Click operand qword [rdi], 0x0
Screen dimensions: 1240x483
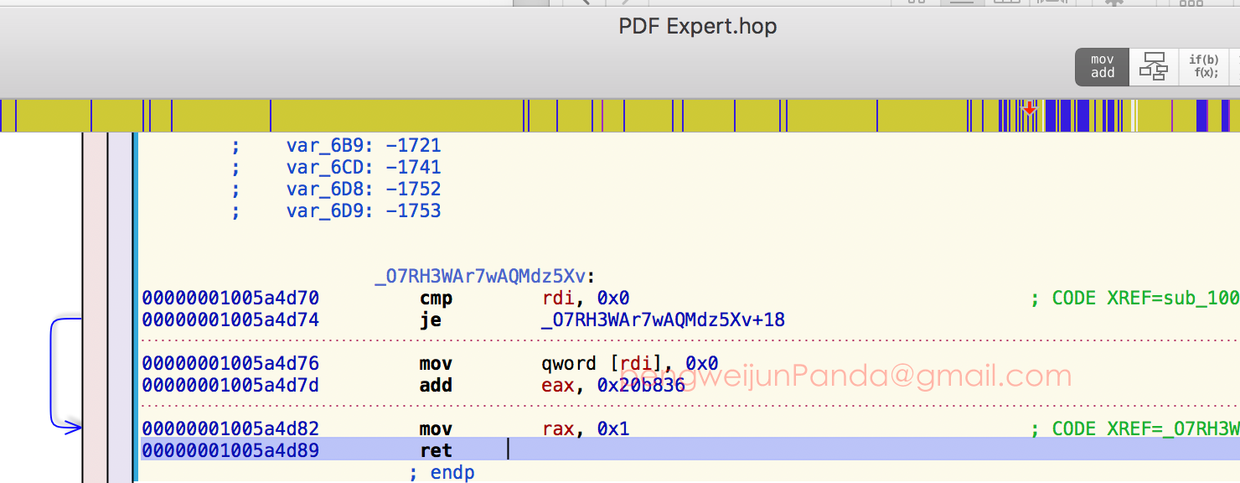pos(629,364)
